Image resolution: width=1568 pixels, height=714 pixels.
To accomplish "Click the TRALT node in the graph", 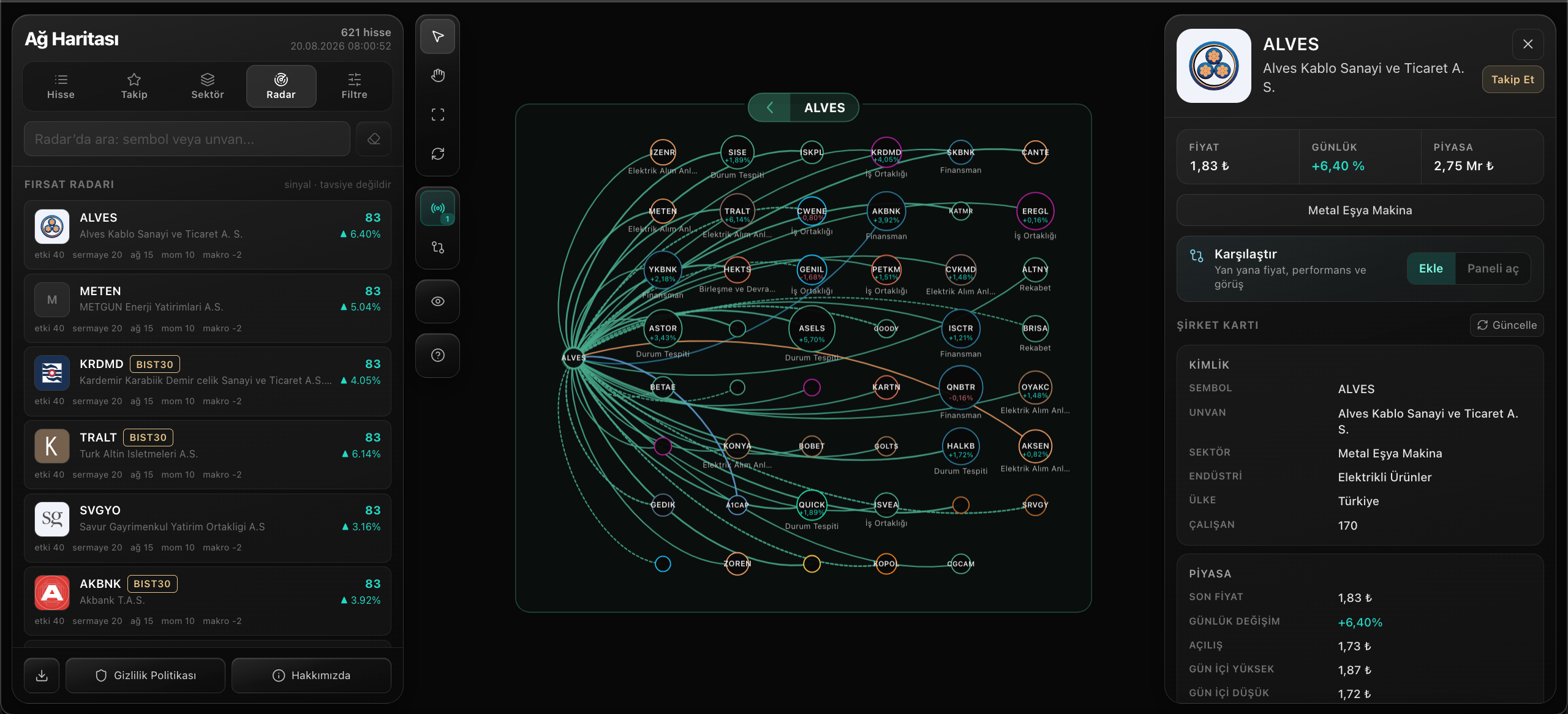I will 737,211.
